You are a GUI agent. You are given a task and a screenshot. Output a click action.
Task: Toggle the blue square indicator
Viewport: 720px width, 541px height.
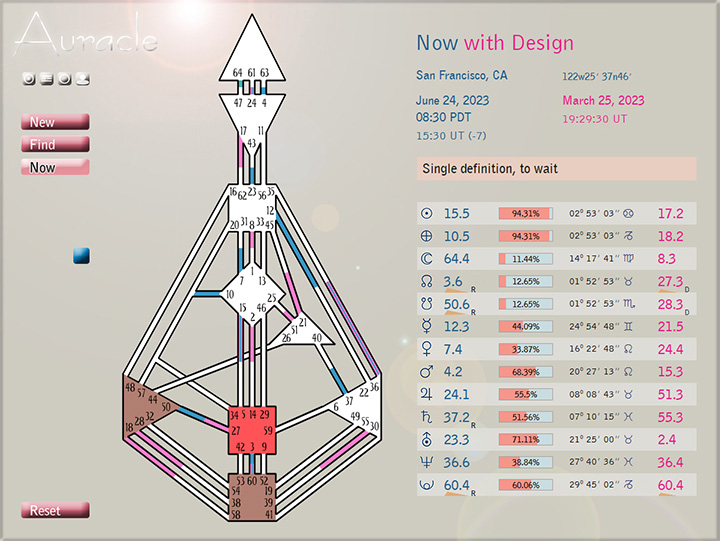tap(82, 257)
